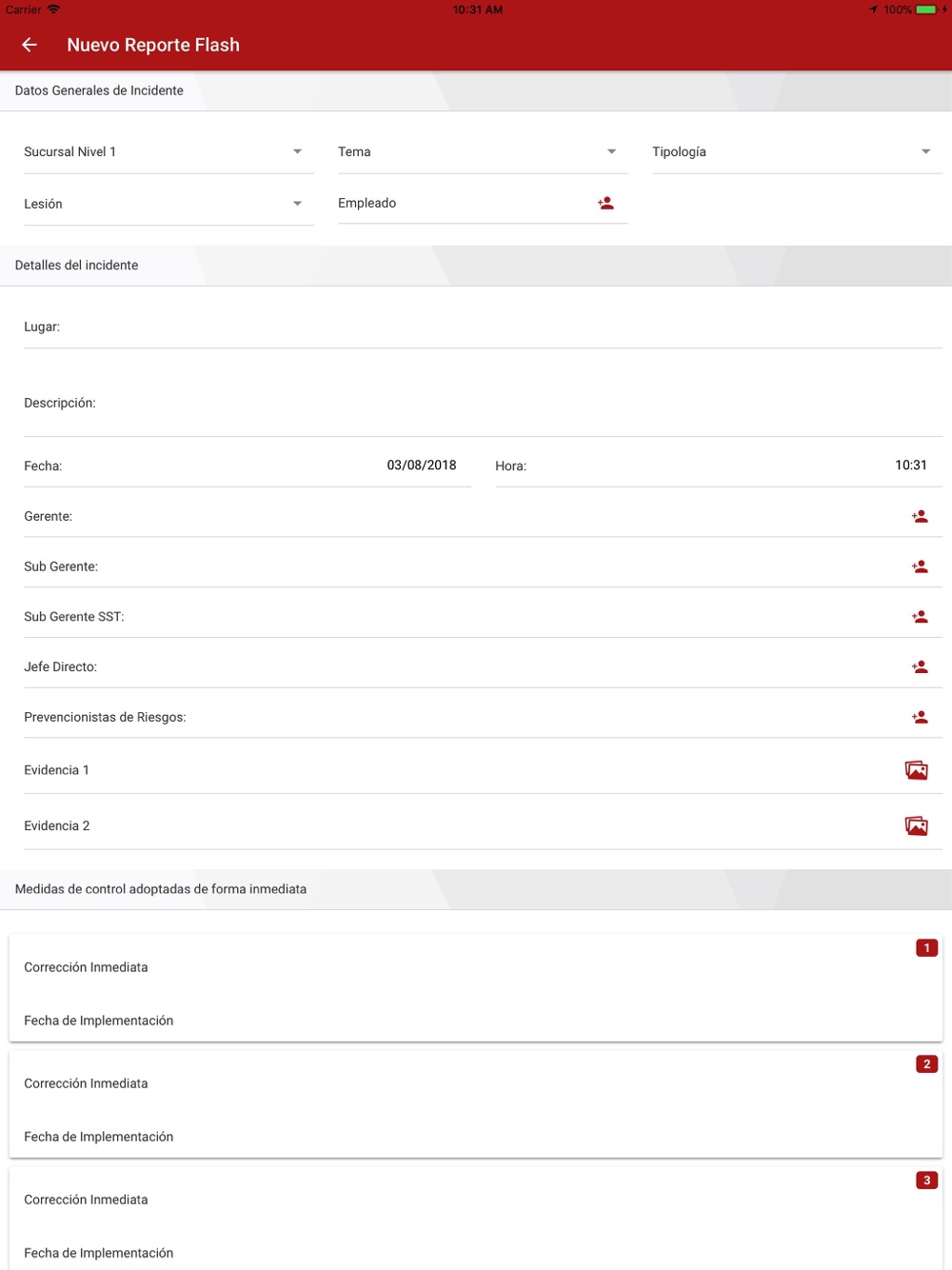
Task: Add Jefe Directo person icon
Action: pos(920,666)
